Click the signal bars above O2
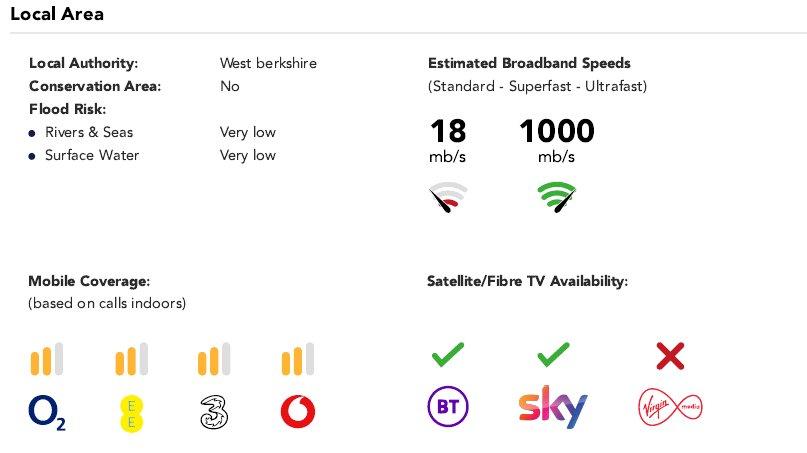 [x=47, y=359]
